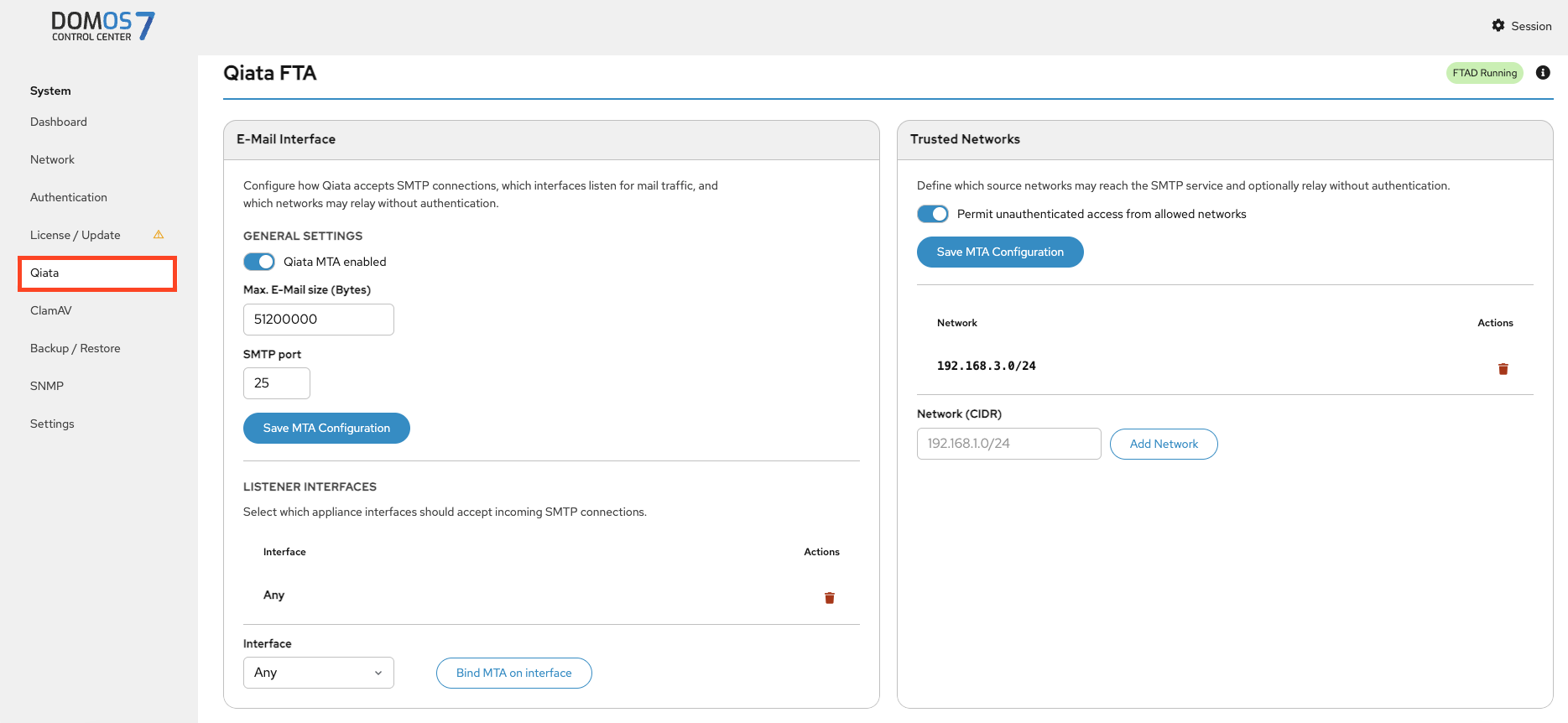The width and height of the screenshot is (1568, 723).
Task: Open License / Update page
Action: (76, 235)
